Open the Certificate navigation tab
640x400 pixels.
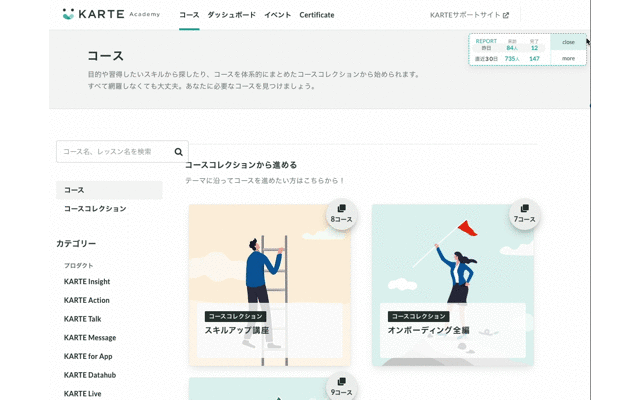317,15
